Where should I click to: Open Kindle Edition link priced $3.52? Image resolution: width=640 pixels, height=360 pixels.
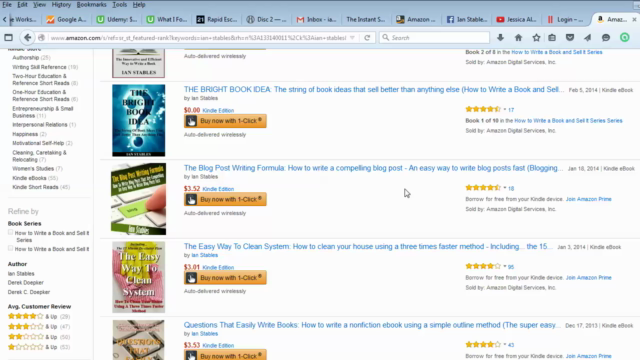pos(218,189)
